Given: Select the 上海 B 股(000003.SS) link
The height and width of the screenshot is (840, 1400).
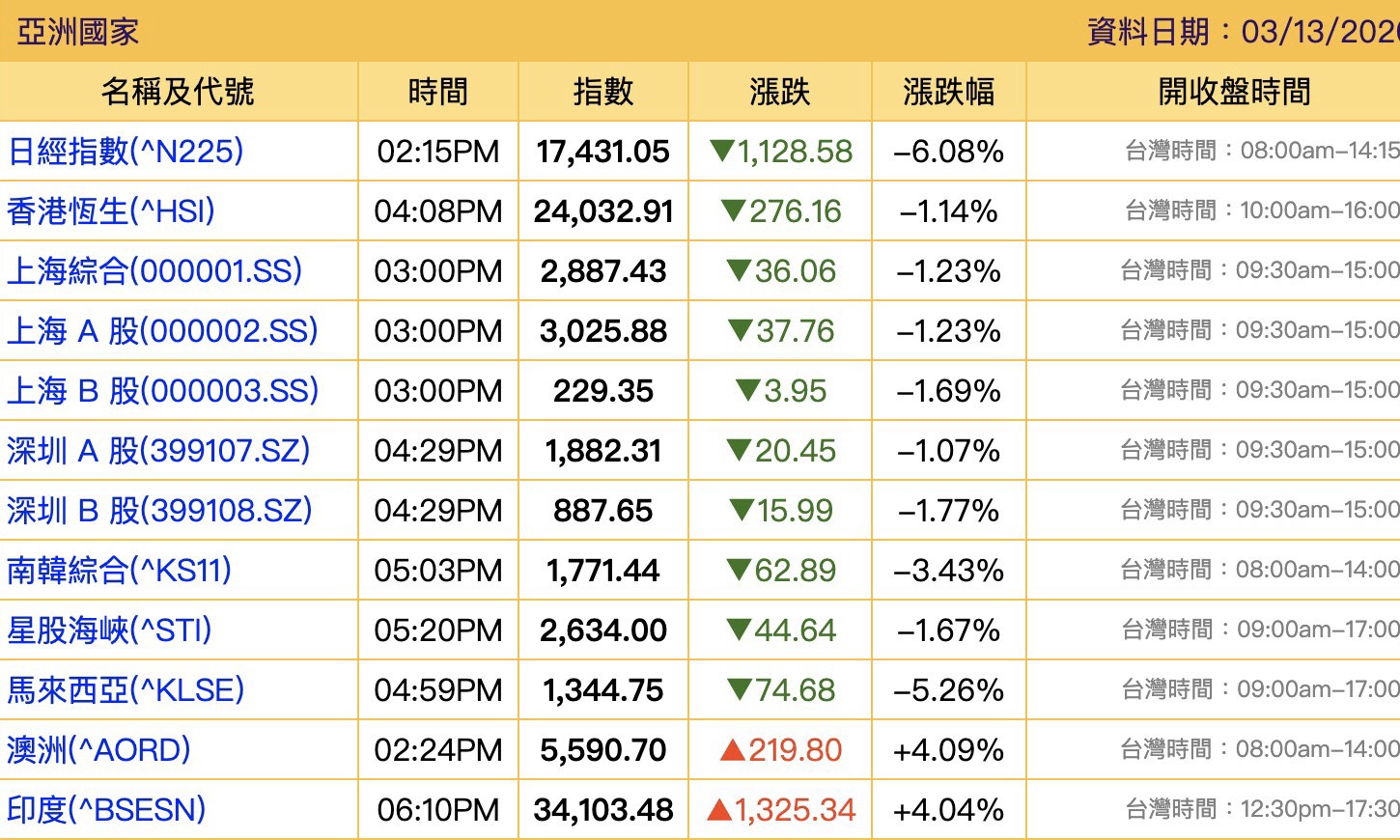Looking at the screenshot, I should tap(162, 391).
